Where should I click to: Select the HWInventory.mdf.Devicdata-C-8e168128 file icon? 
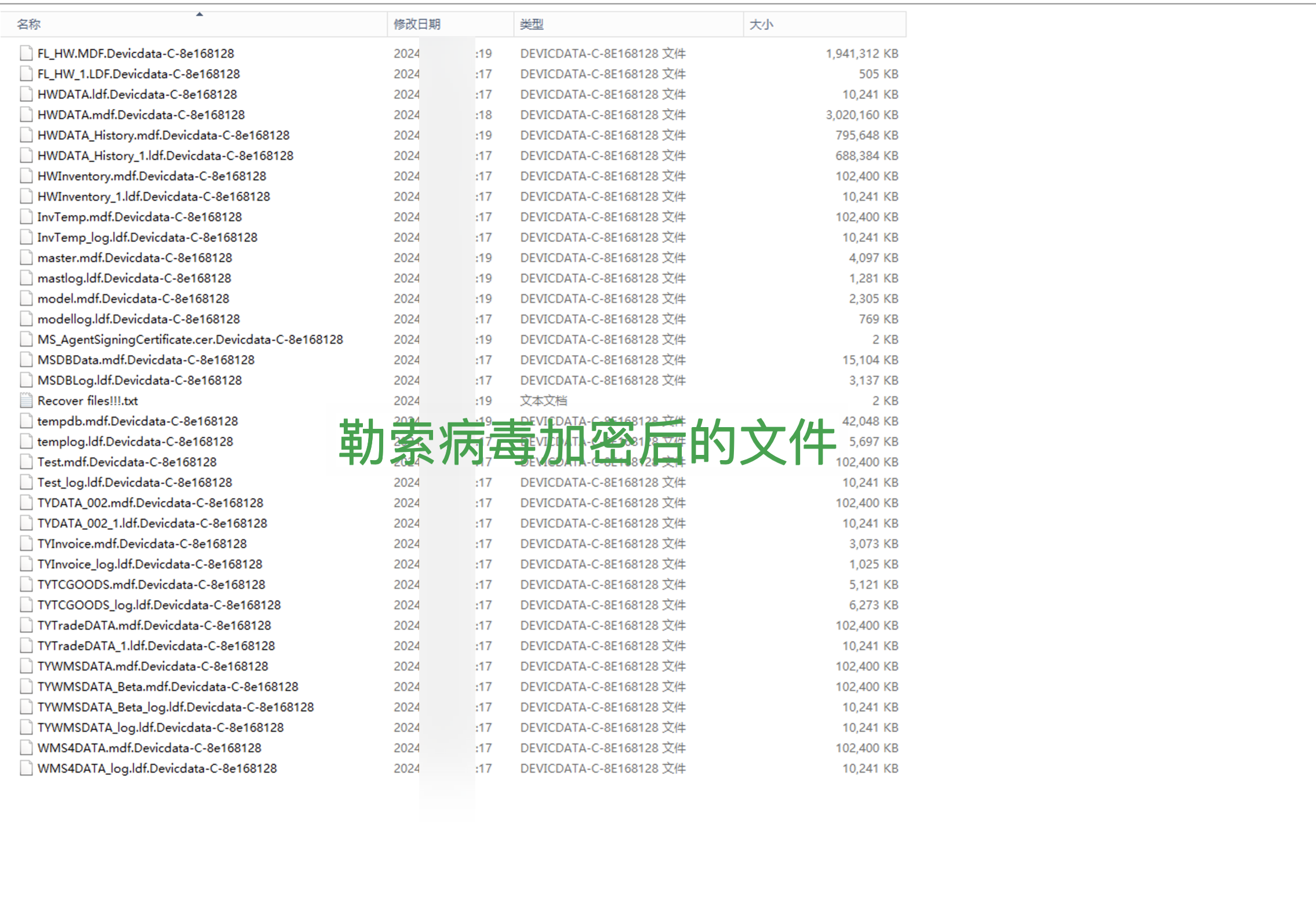point(26,176)
